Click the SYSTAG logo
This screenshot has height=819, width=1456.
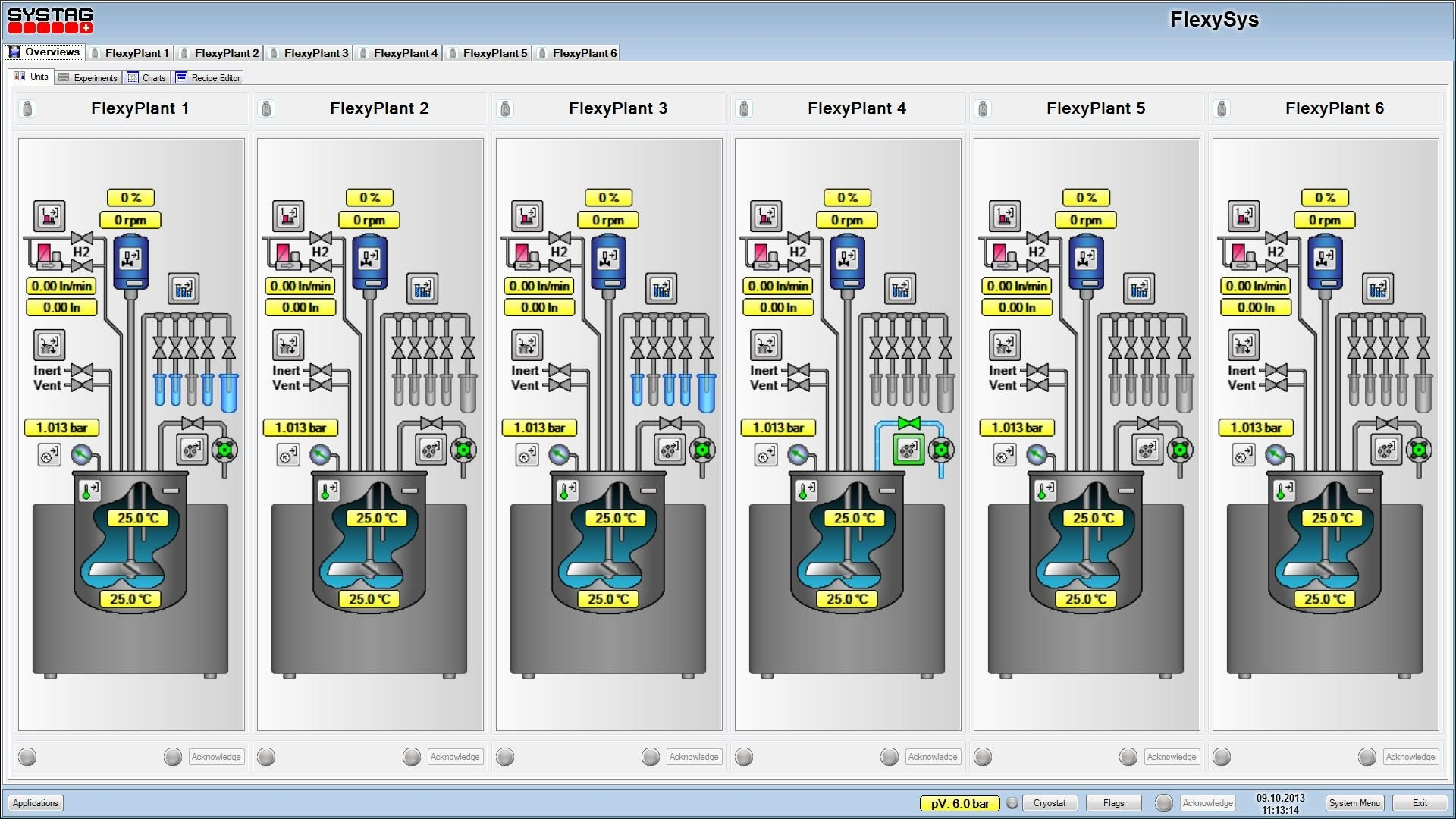click(x=49, y=19)
